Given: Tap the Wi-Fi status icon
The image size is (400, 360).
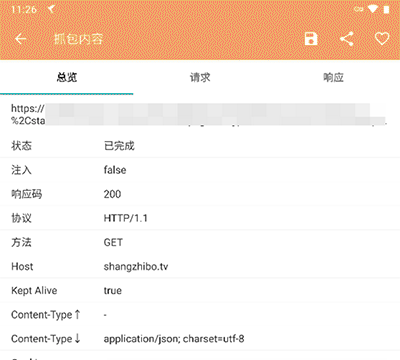Looking at the screenshot, I should coord(372,9).
